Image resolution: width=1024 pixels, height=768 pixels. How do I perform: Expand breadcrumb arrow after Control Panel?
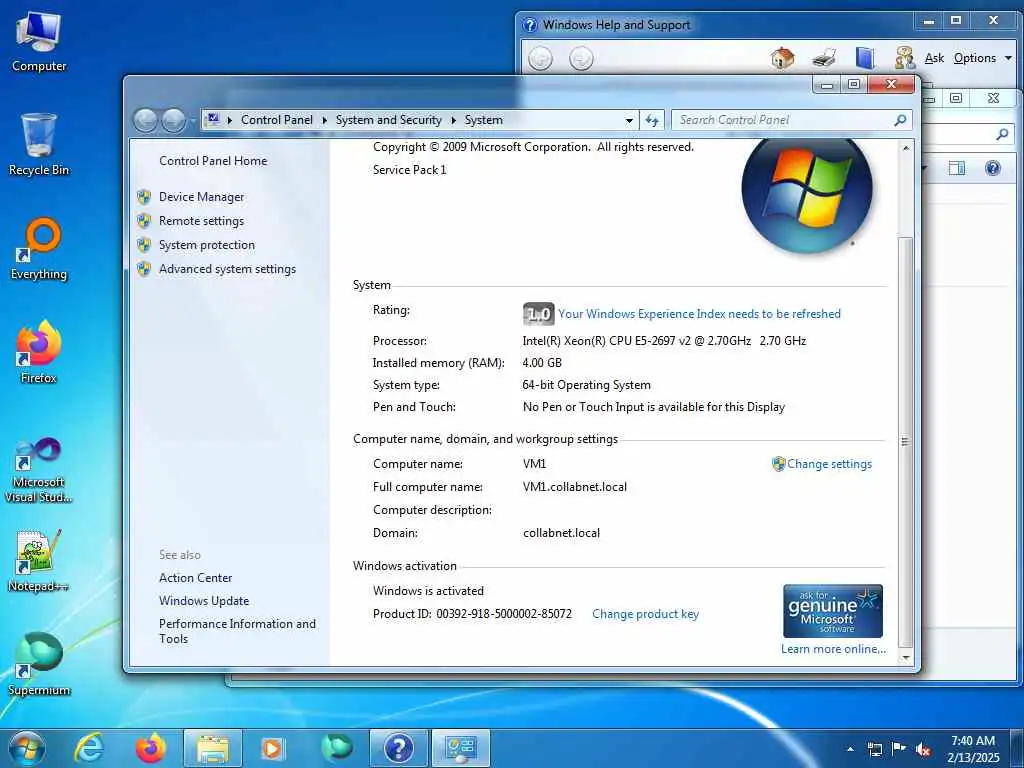325,120
